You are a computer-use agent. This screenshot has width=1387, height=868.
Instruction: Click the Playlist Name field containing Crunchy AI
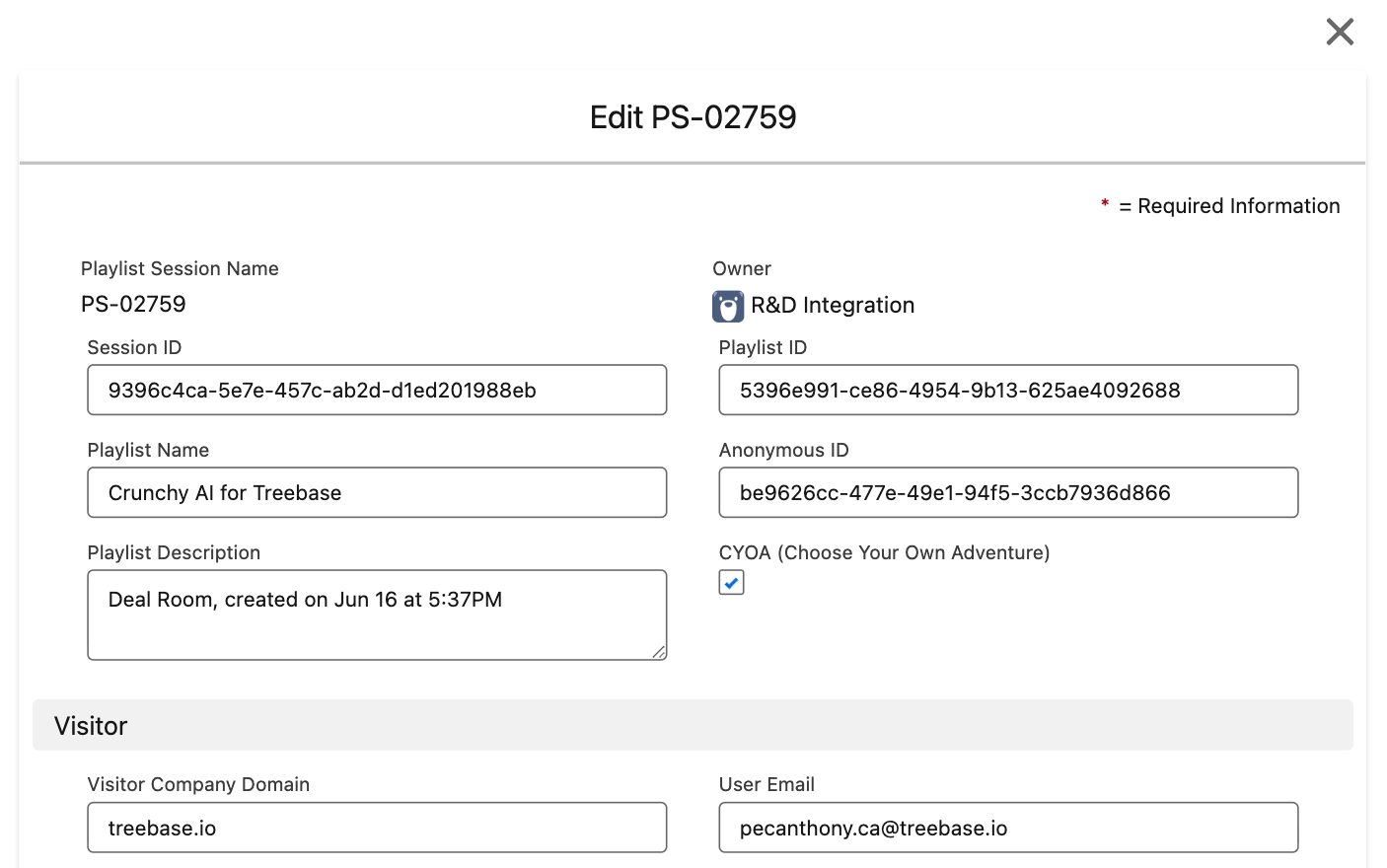tap(377, 492)
